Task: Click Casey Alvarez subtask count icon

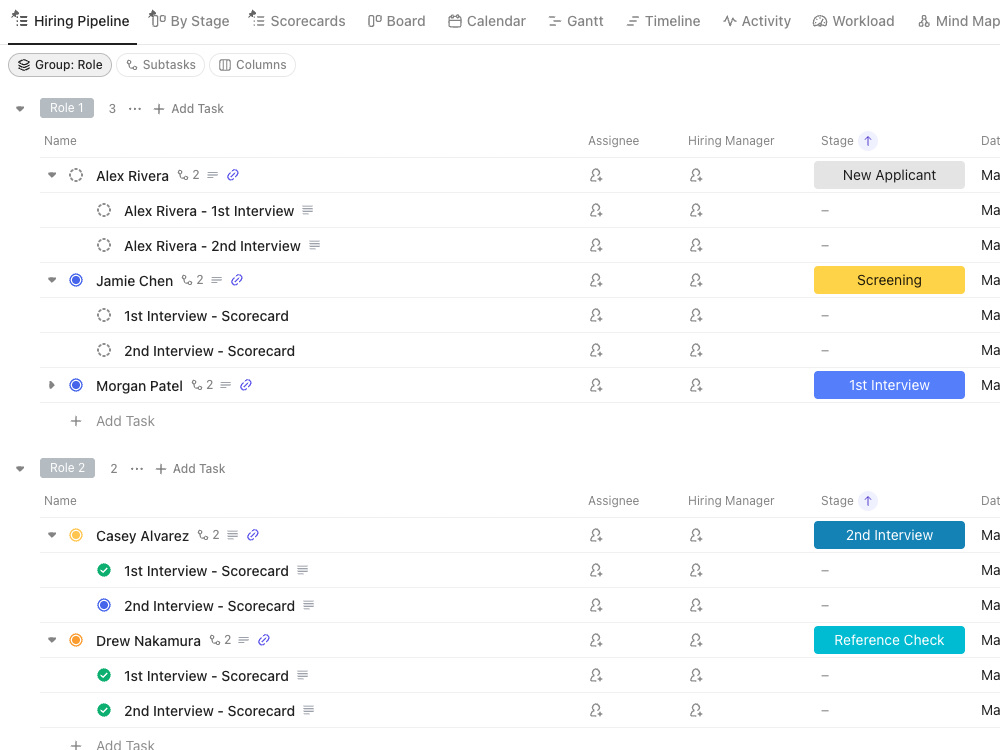Action: tap(209, 535)
